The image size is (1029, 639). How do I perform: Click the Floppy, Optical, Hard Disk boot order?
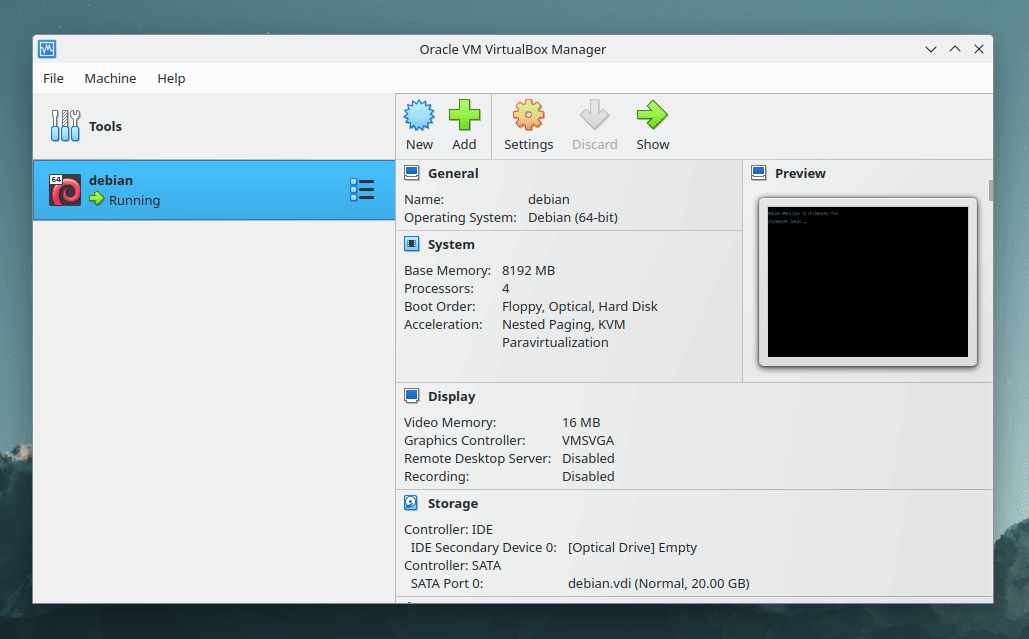(579, 306)
